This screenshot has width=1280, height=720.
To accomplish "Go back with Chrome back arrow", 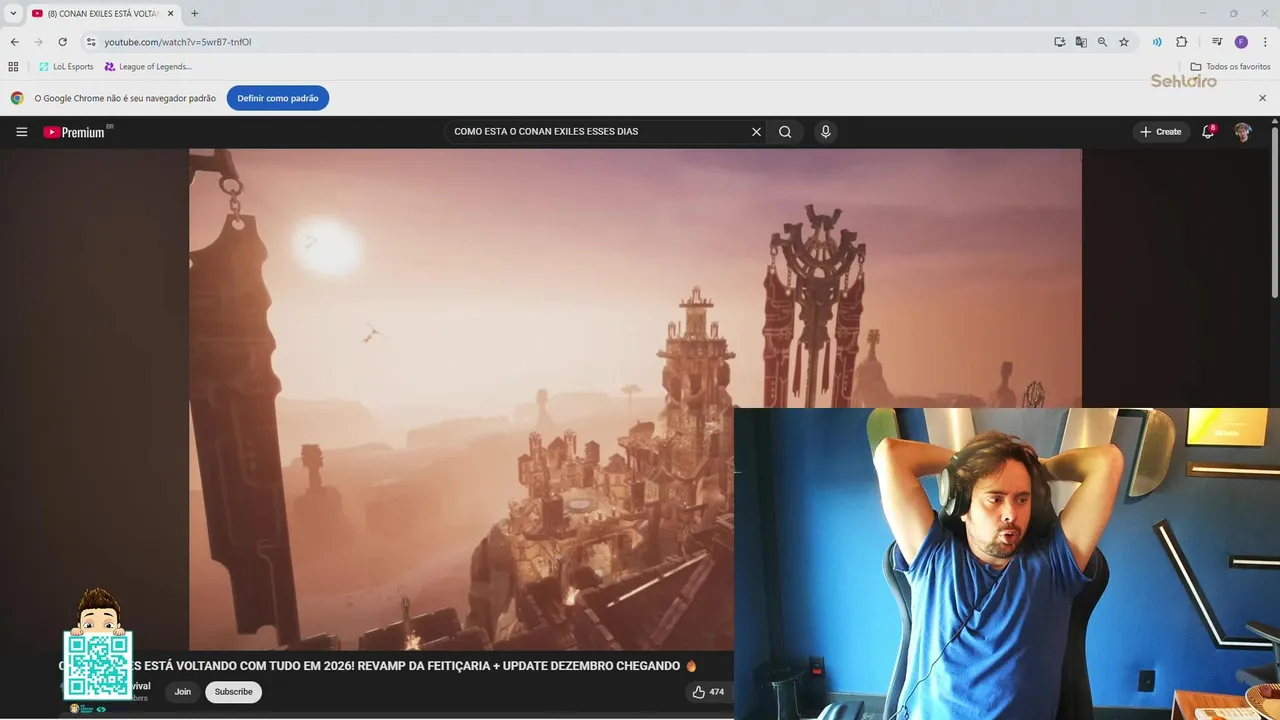I will tap(14, 42).
